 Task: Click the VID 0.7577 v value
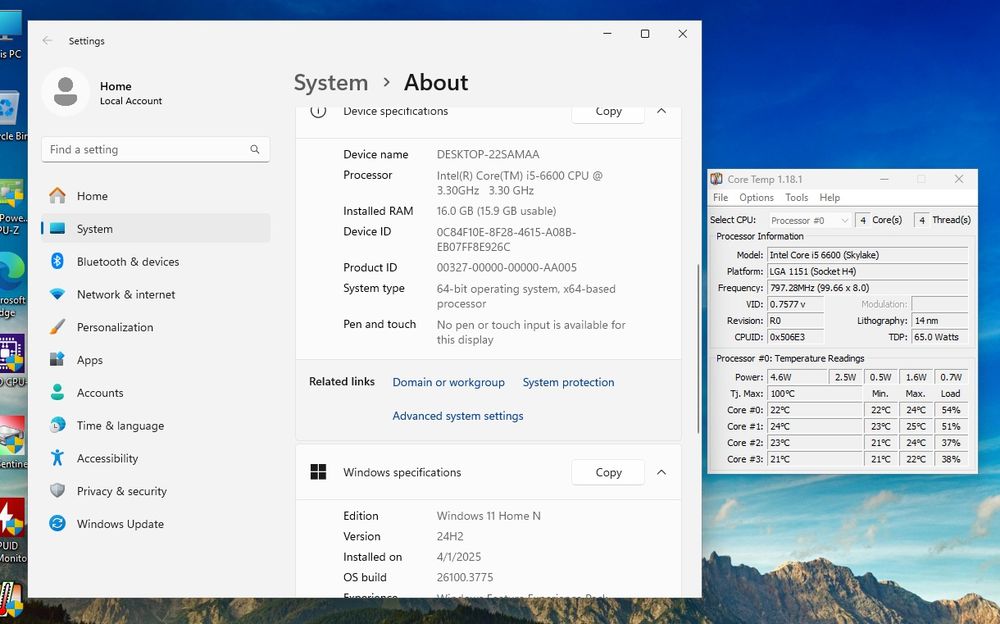coord(795,304)
